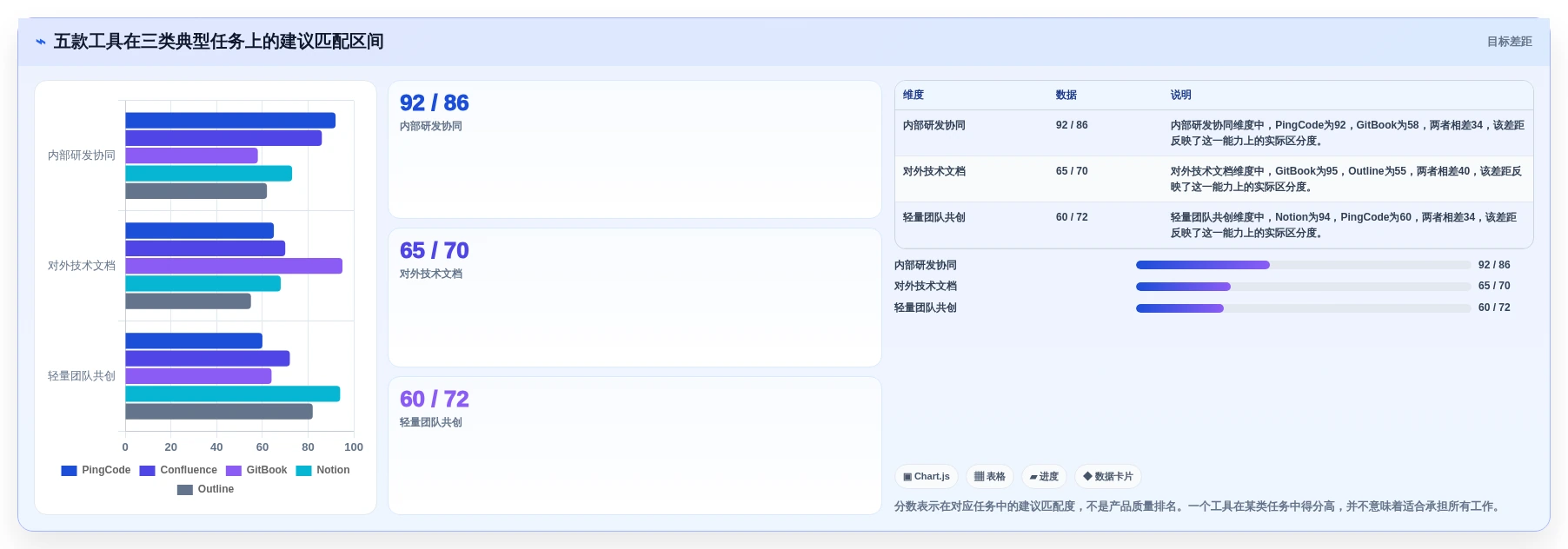Click the 数据卡片 tag
The height and width of the screenshot is (549, 1568).
point(1108,477)
